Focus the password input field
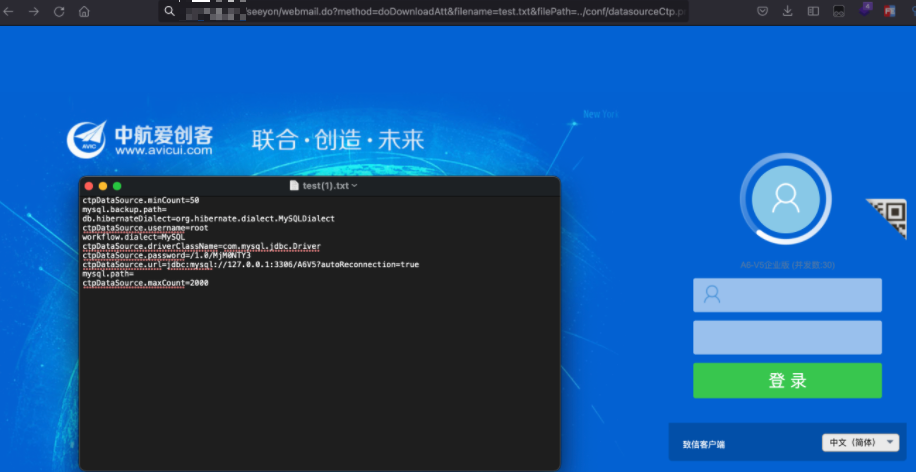The height and width of the screenshot is (472, 916). point(787,337)
